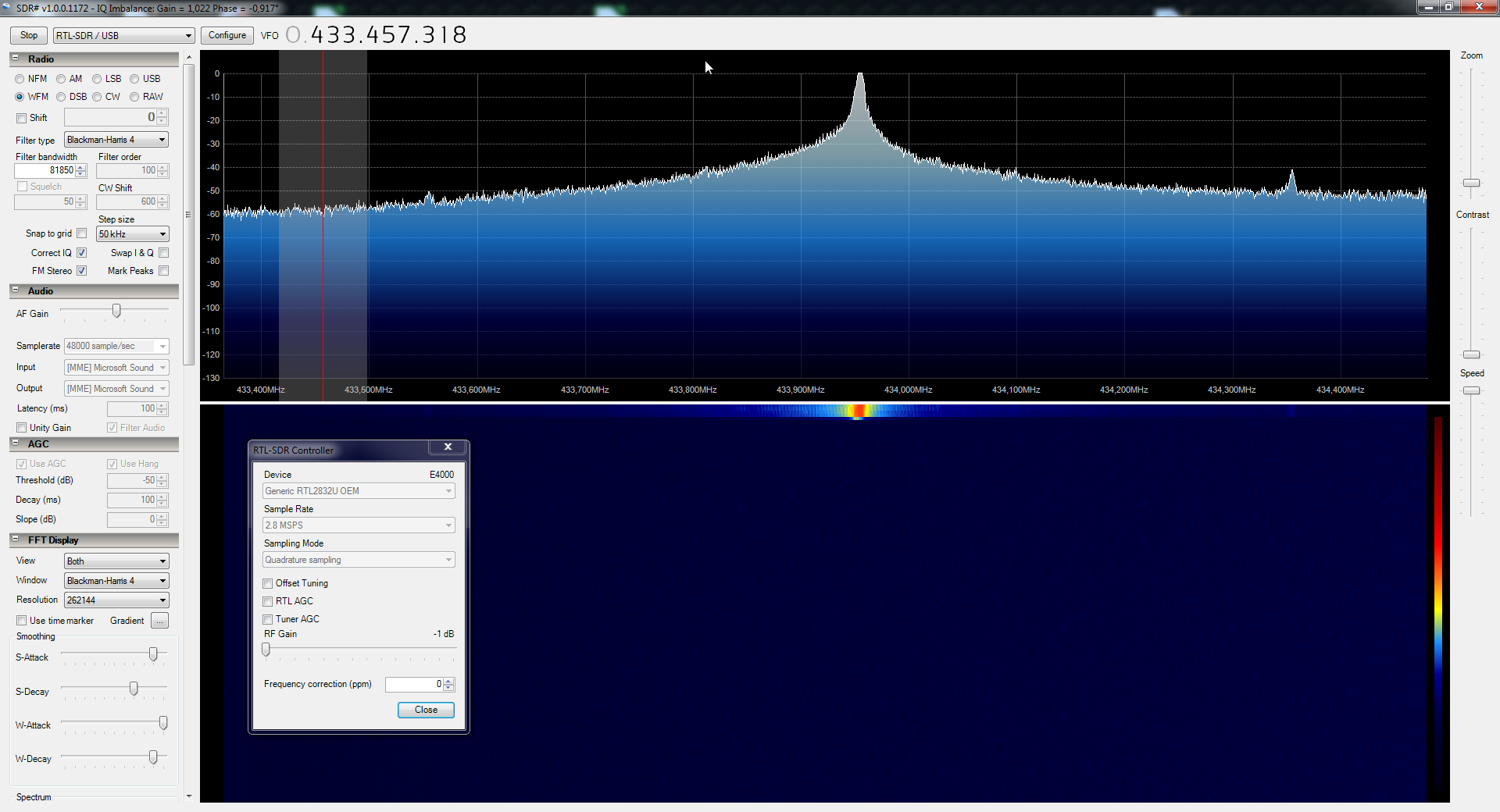
Task: Increase the Filter bandwidth spinner
Action: point(80,167)
